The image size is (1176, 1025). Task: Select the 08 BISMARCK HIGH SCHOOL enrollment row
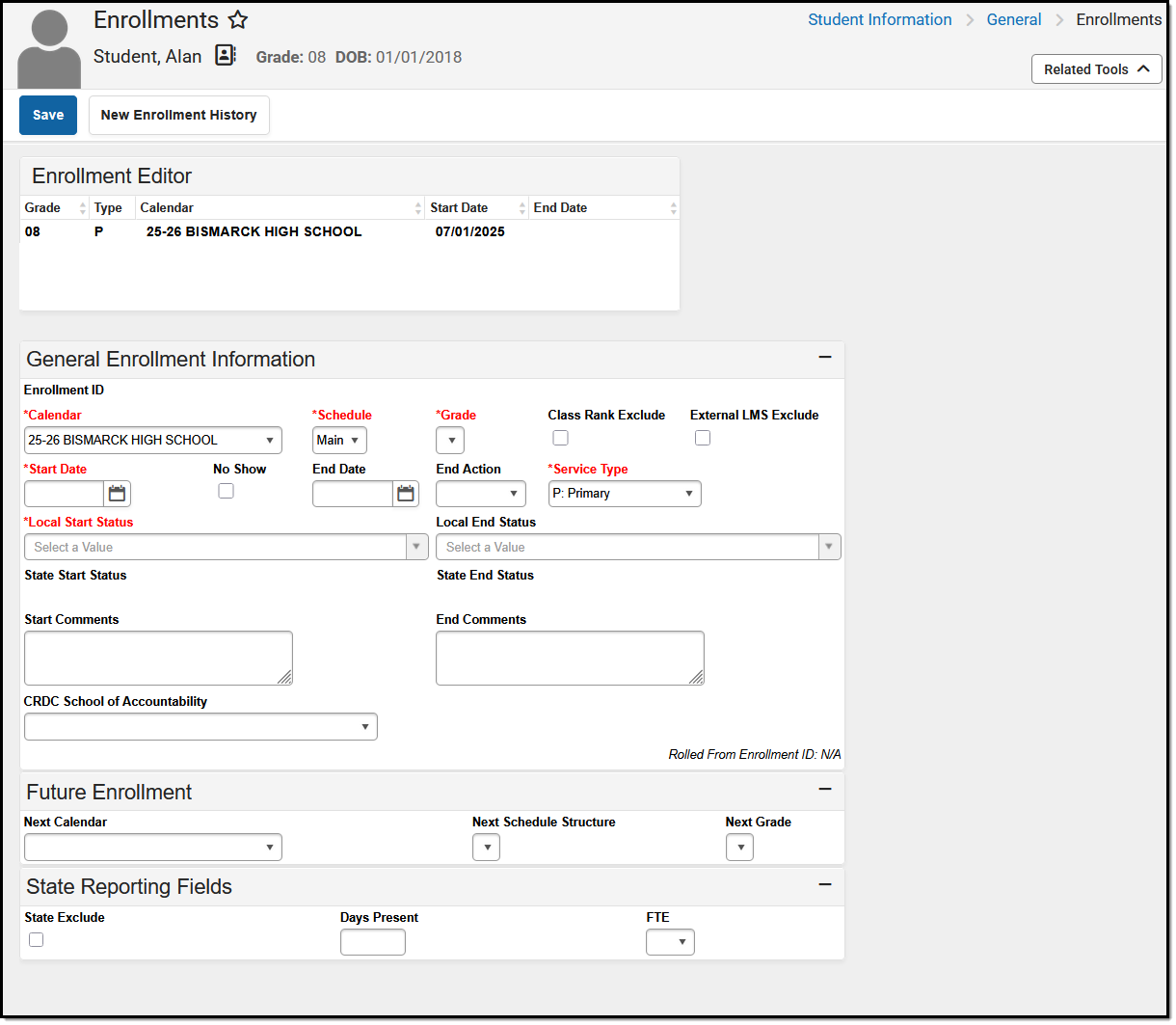pos(289,231)
